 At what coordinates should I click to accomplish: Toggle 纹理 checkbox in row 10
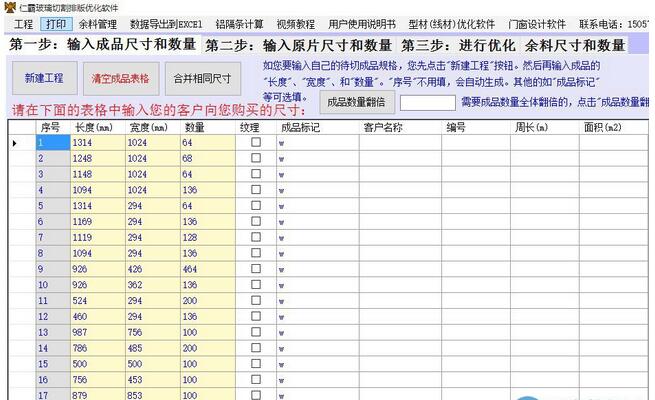coord(256,285)
